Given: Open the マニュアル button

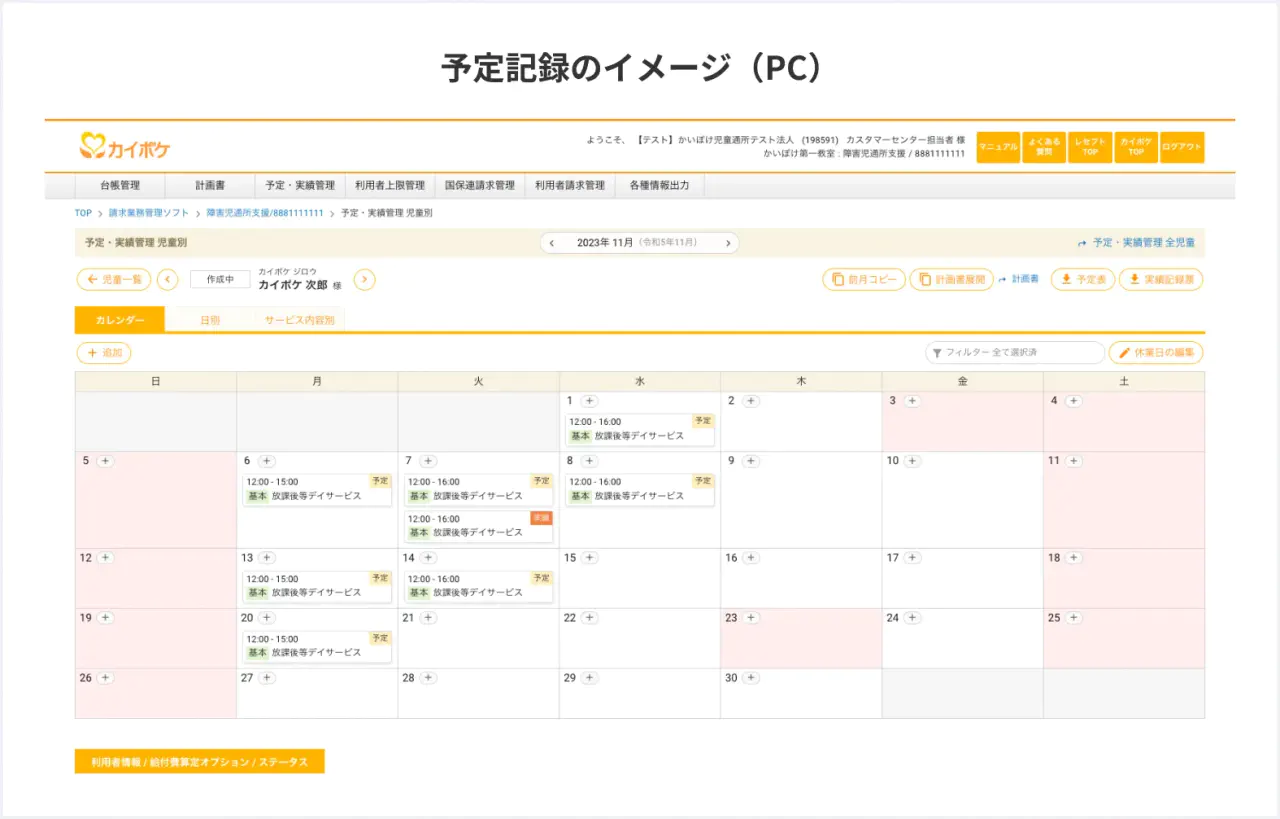Looking at the screenshot, I should (x=998, y=147).
